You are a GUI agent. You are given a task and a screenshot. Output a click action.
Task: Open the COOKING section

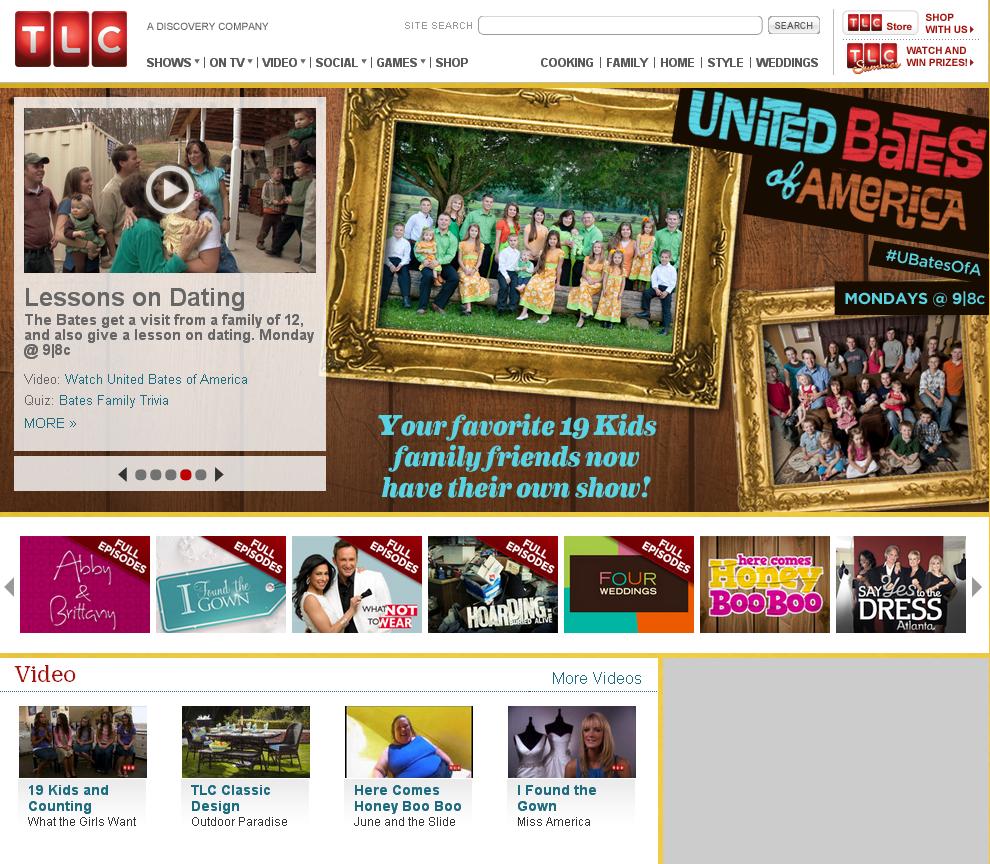click(566, 63)
